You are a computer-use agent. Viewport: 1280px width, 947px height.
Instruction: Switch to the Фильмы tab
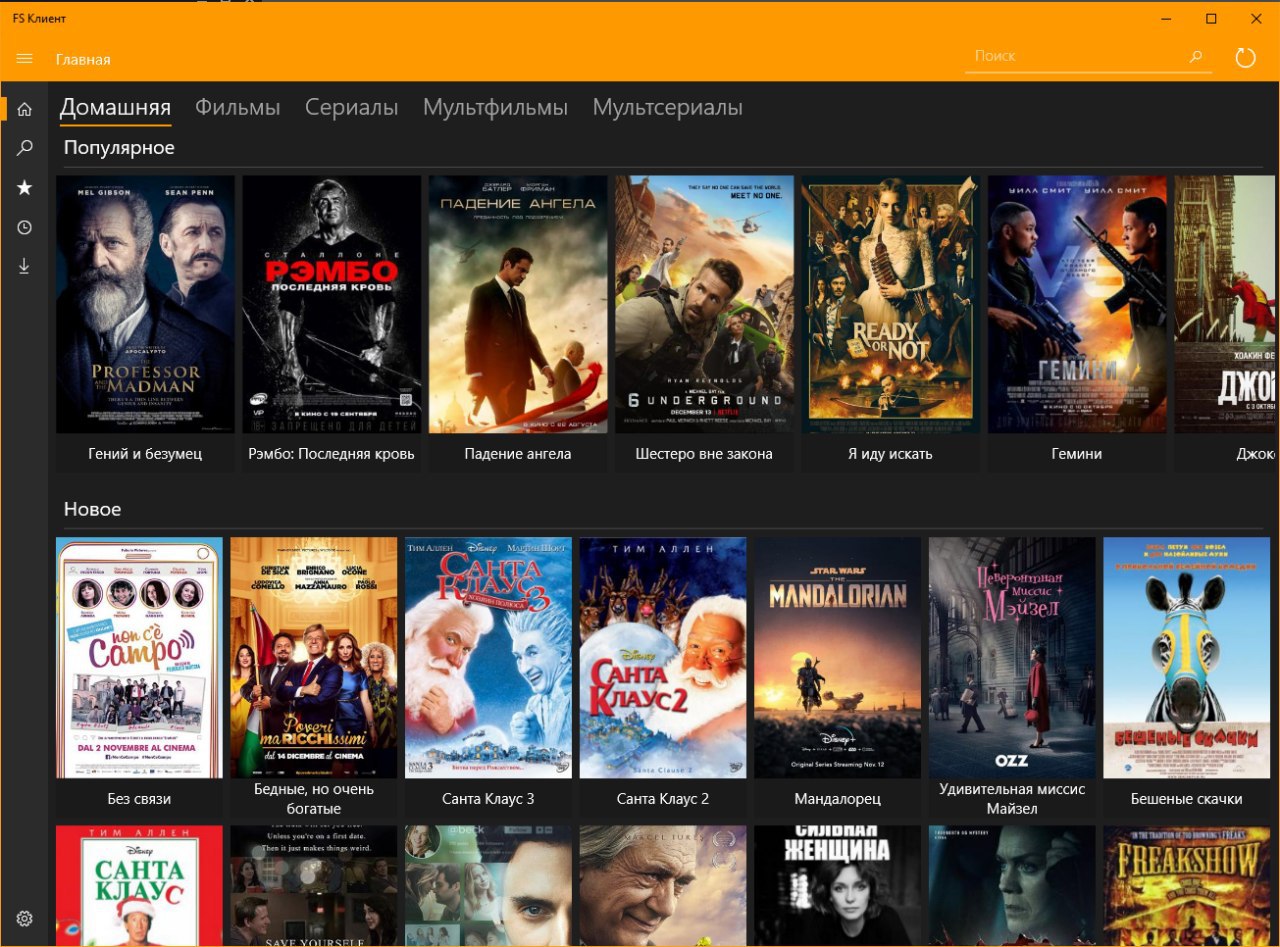pyautogui.click(x=237, y=108)
